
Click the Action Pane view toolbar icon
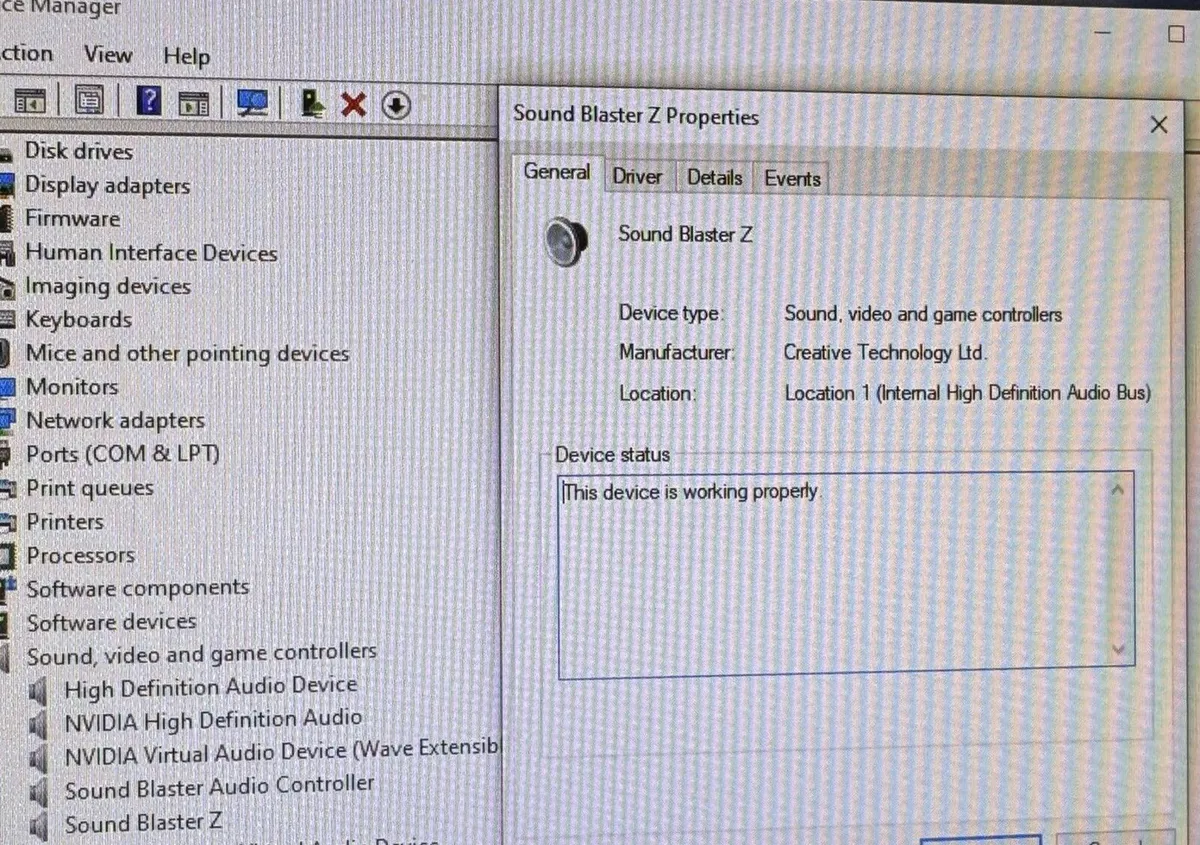(x=194, y=102)
